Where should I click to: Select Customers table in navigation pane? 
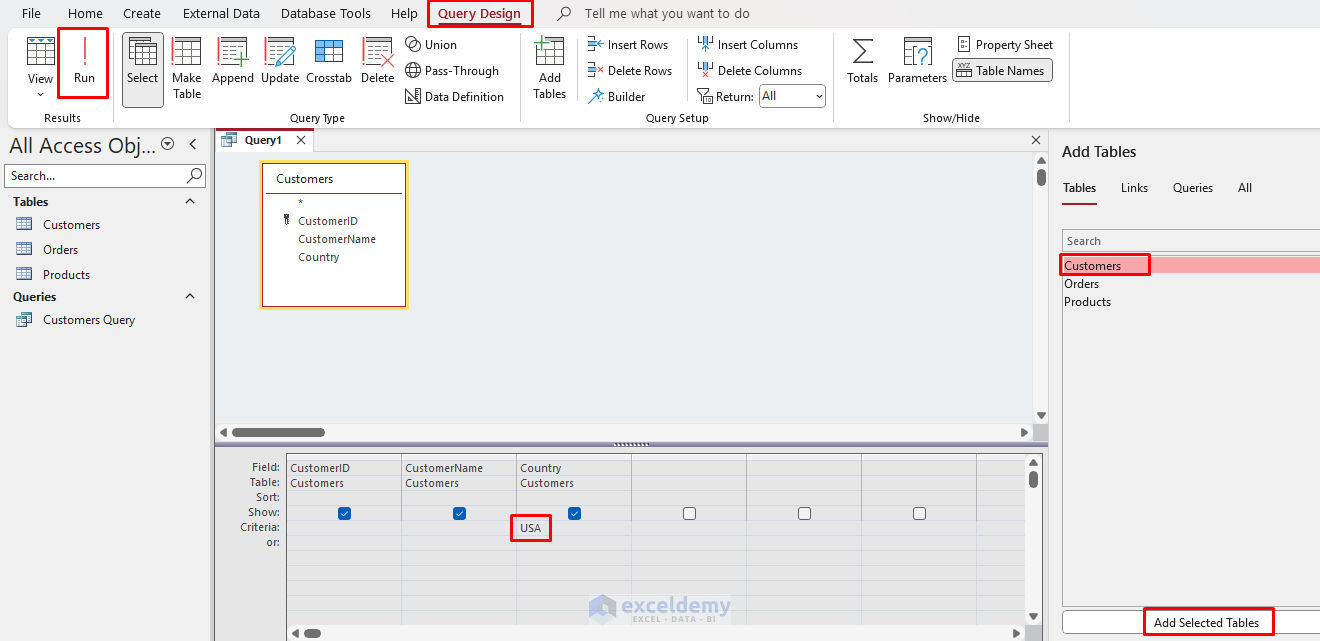click(x=71, y=225)
